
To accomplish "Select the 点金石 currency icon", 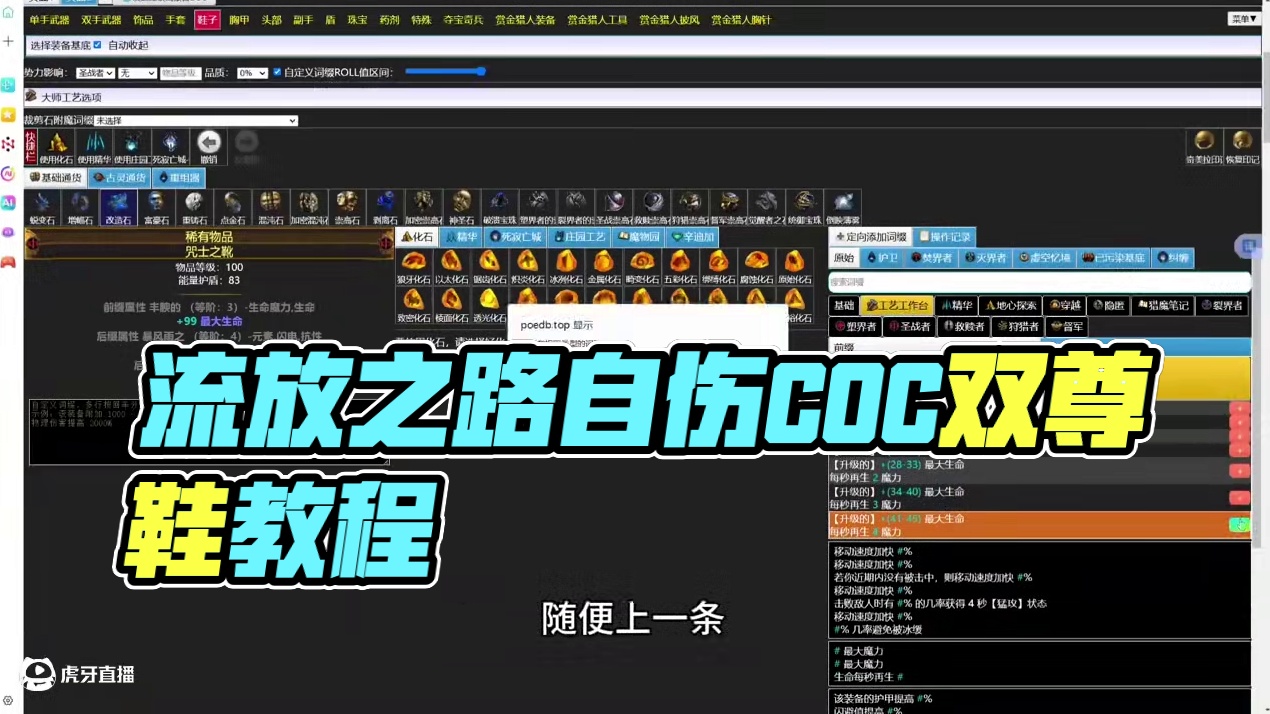I will (231, 207).
